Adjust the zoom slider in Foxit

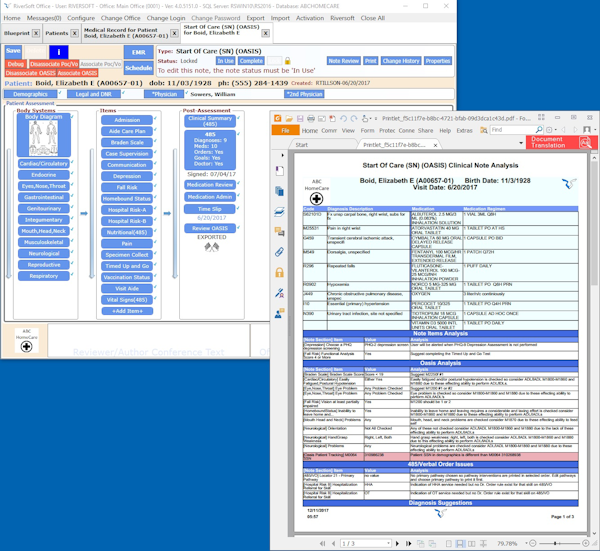click(555, 543)
